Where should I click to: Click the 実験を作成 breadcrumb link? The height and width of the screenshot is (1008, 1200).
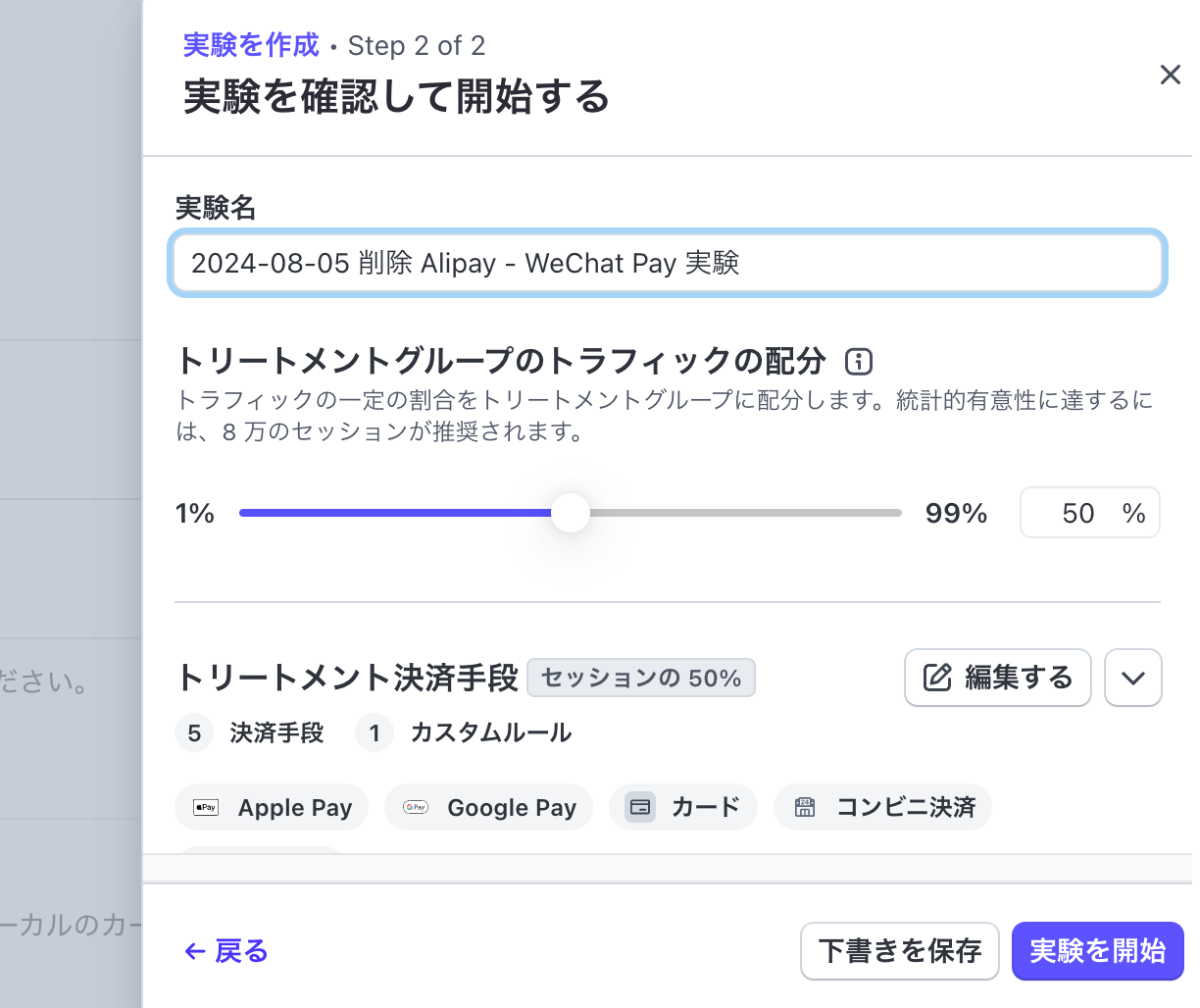[x=250, y=45]
